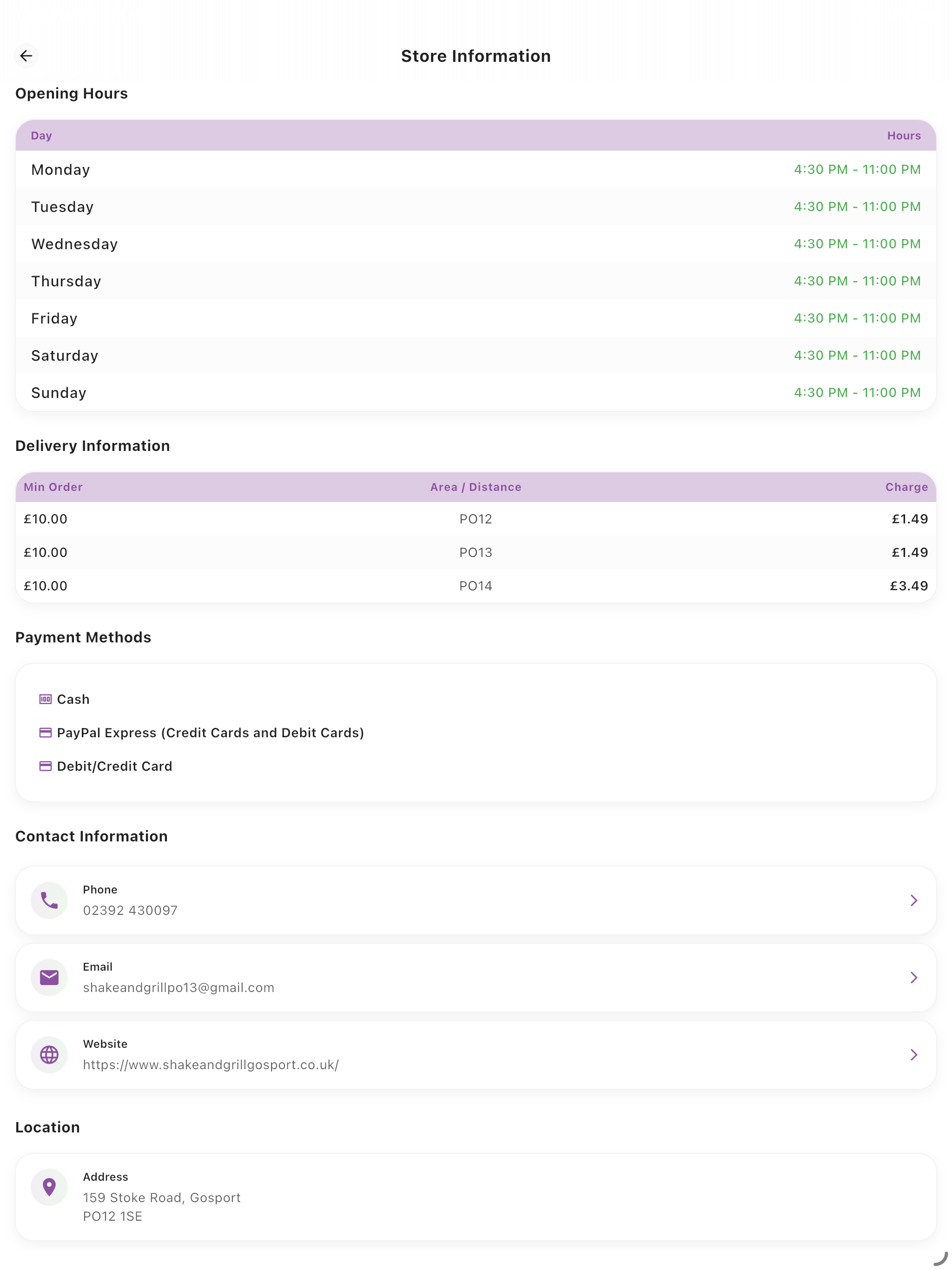
Task: Tap the address location pin icon
Action: (49, 1187)
